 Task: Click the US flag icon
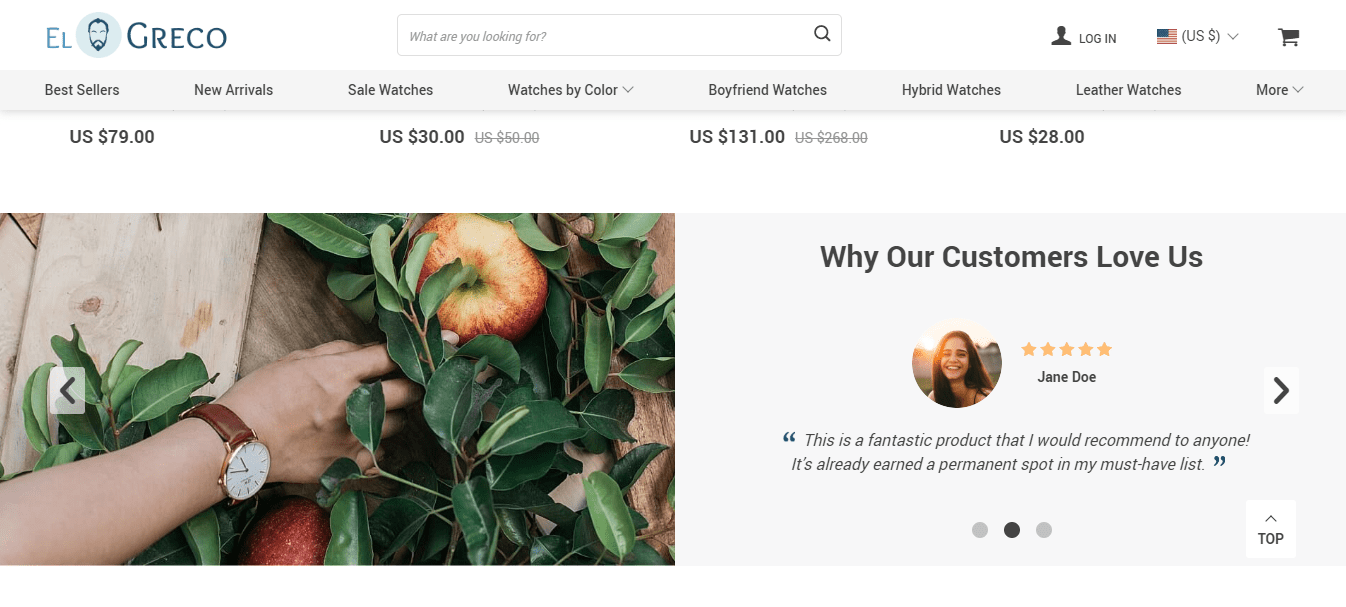[x=1166, y=36]
